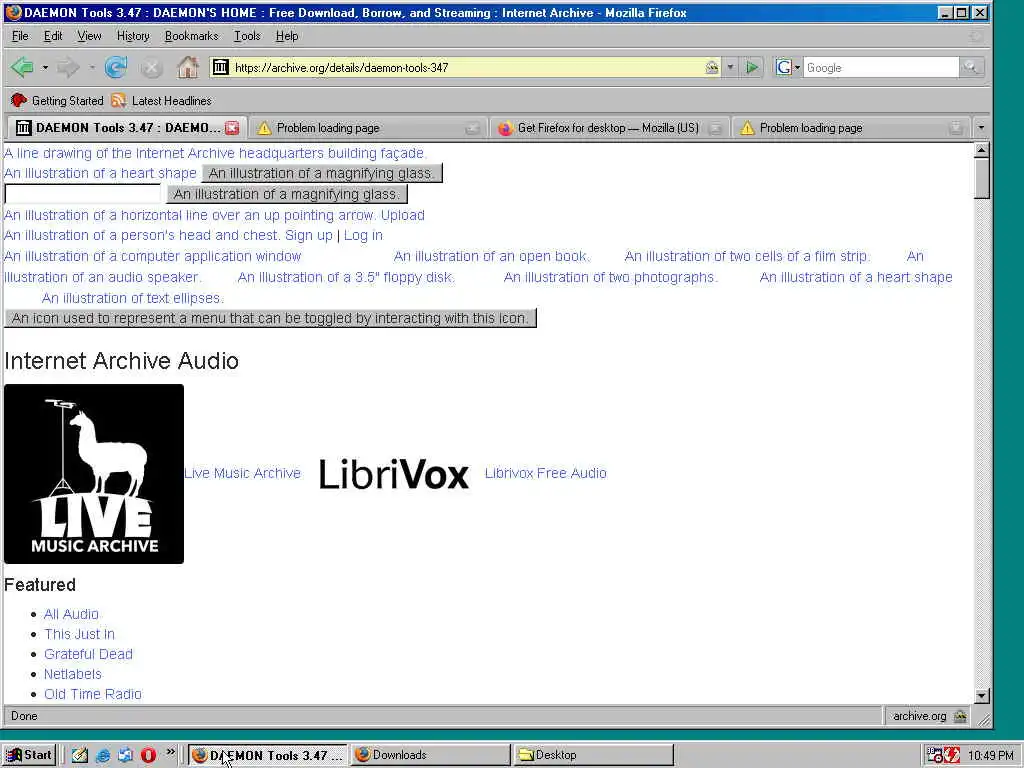Screen dimensions: 1024x768
Task: Click the page scrollbar up arrow
Action: pyautogui.click(x=982, y=150)
